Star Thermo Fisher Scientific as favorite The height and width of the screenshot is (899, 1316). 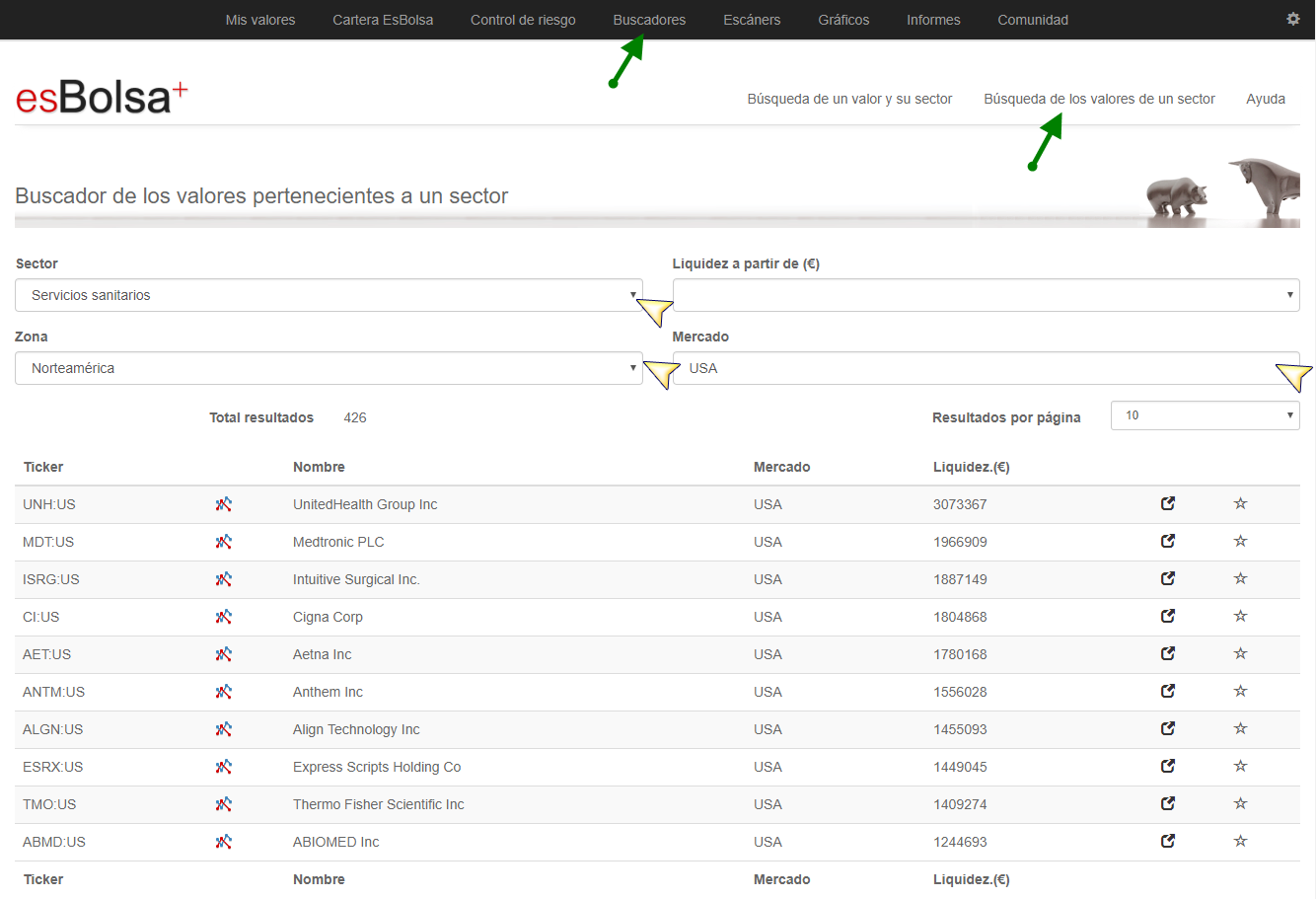click(x=1241, y=803)
